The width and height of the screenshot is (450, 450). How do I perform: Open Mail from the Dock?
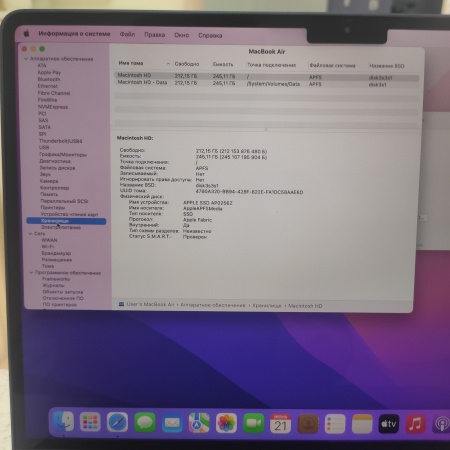tap(172, 423)
